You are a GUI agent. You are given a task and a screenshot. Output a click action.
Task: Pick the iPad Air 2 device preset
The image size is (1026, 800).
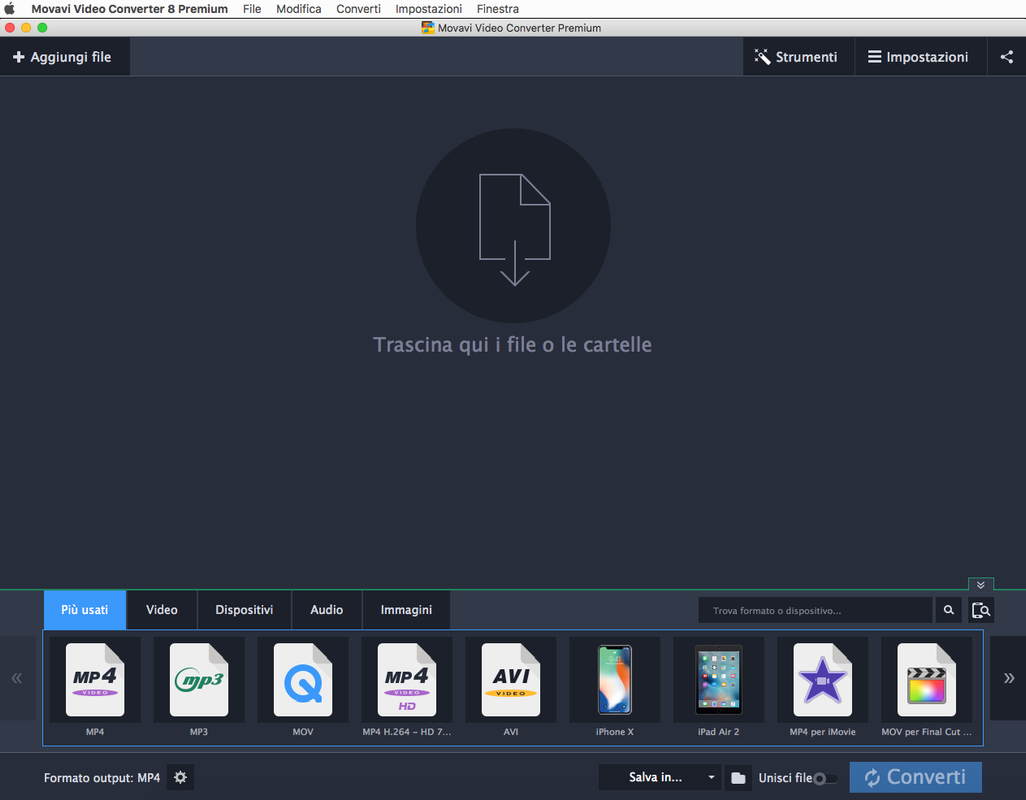pos(718,689)
